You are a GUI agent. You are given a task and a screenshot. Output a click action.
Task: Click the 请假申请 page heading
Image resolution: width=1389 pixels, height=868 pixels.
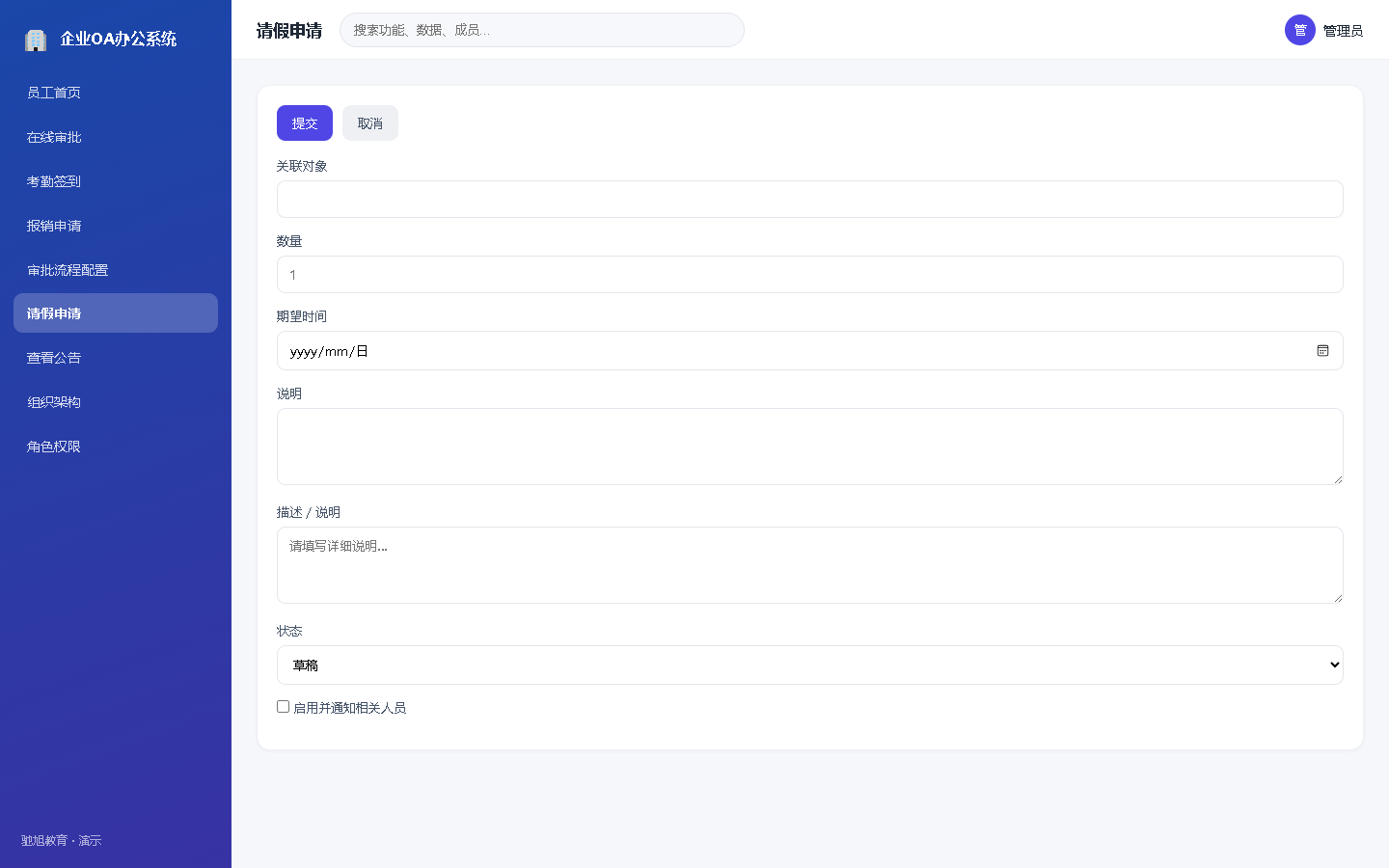[x=289, y=31]
